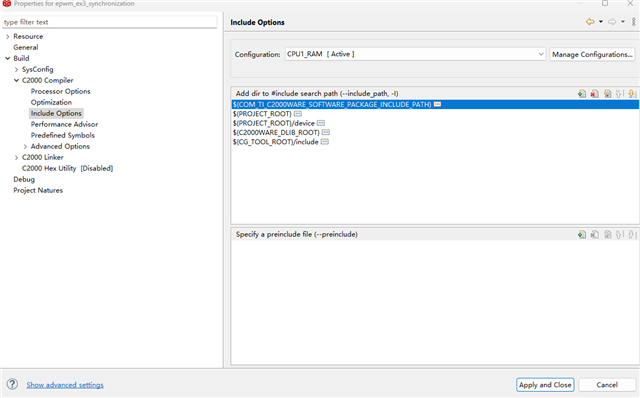The width and height of the screenshot is (640, 398).
Task: Click ellipsis badge beside ${C2000WARE_DLIB_ROOT}
Action: point(326,132)
